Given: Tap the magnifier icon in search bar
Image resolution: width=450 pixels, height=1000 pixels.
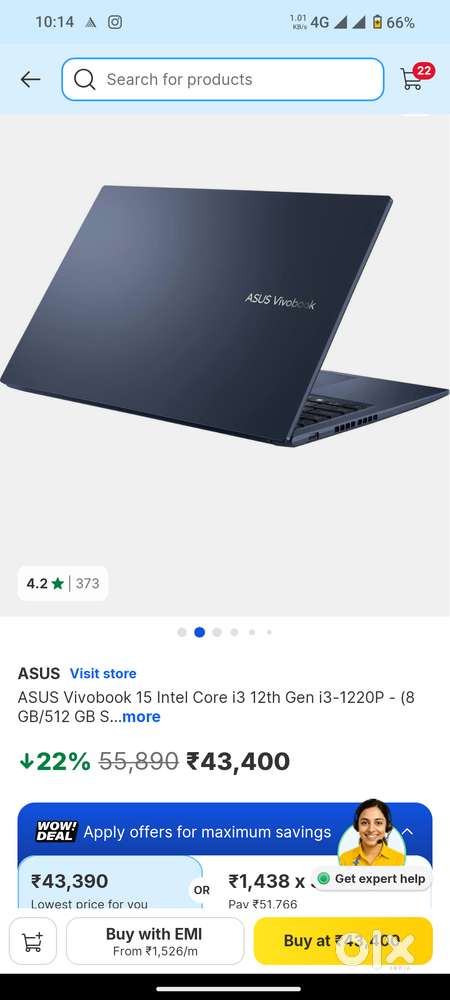Looking at the screenshot, I should (x=84, y=80).
